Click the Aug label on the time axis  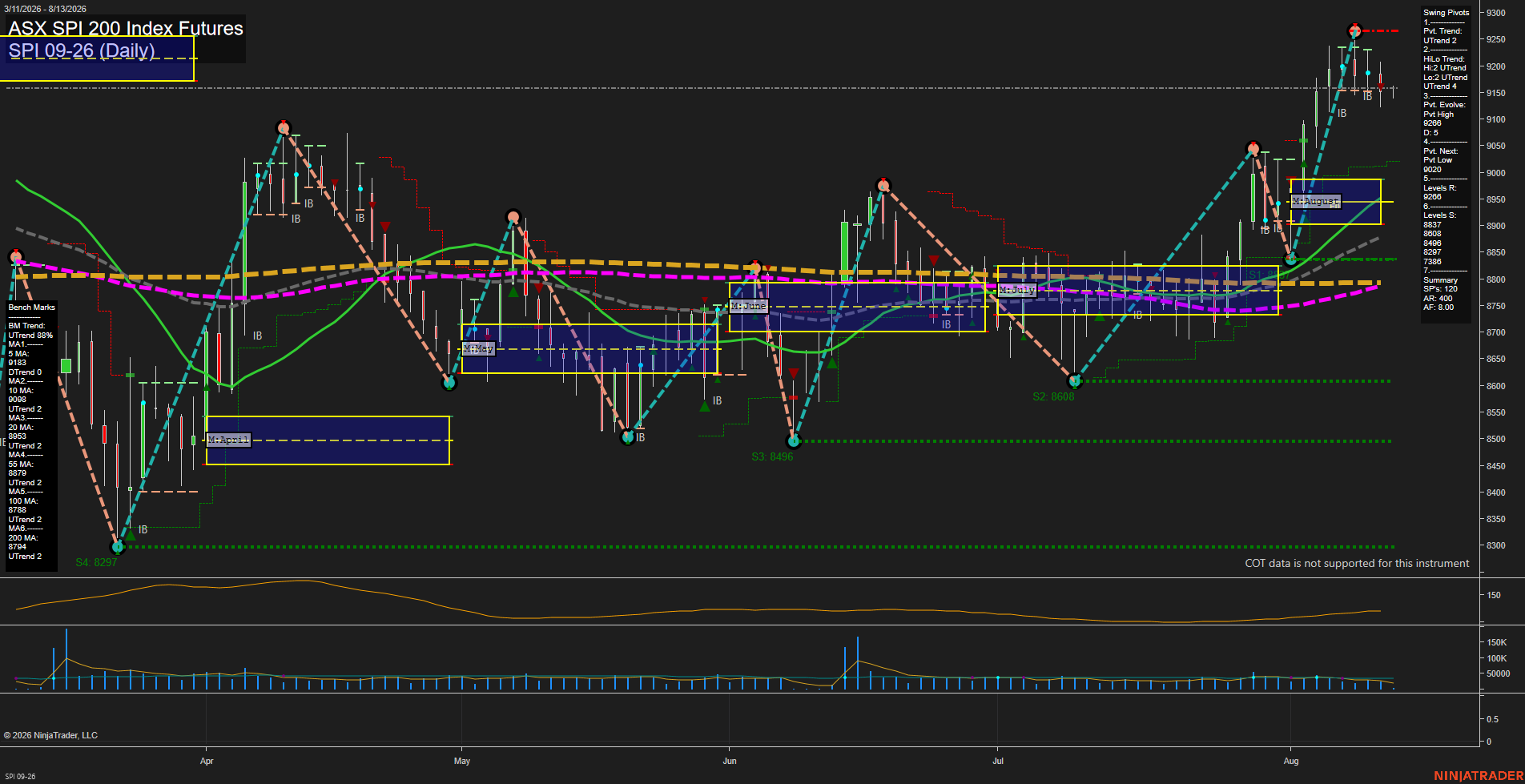[1291, 761]
